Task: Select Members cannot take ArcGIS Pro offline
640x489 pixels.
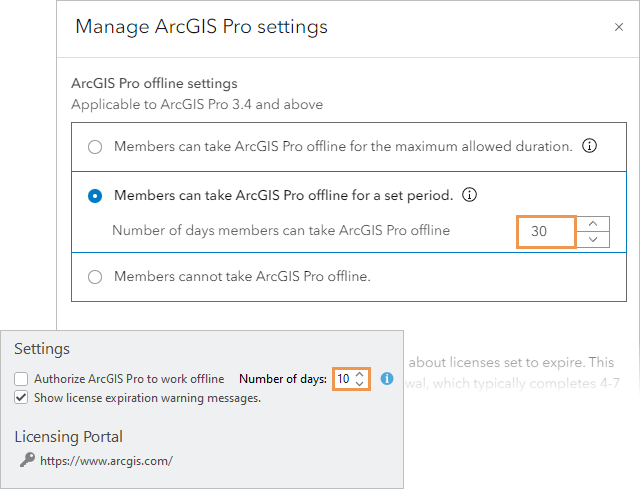Action: [95, 277]
